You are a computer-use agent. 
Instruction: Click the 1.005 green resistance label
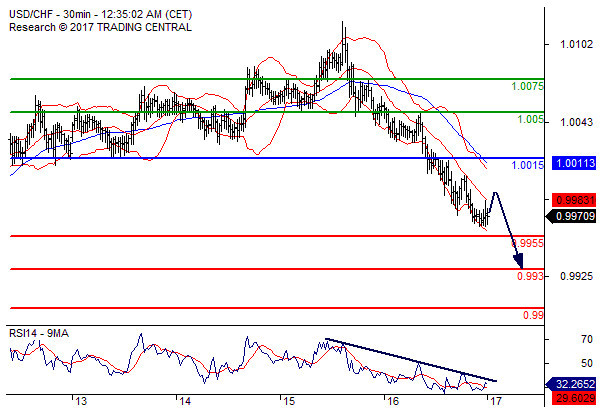click(530, 120)
